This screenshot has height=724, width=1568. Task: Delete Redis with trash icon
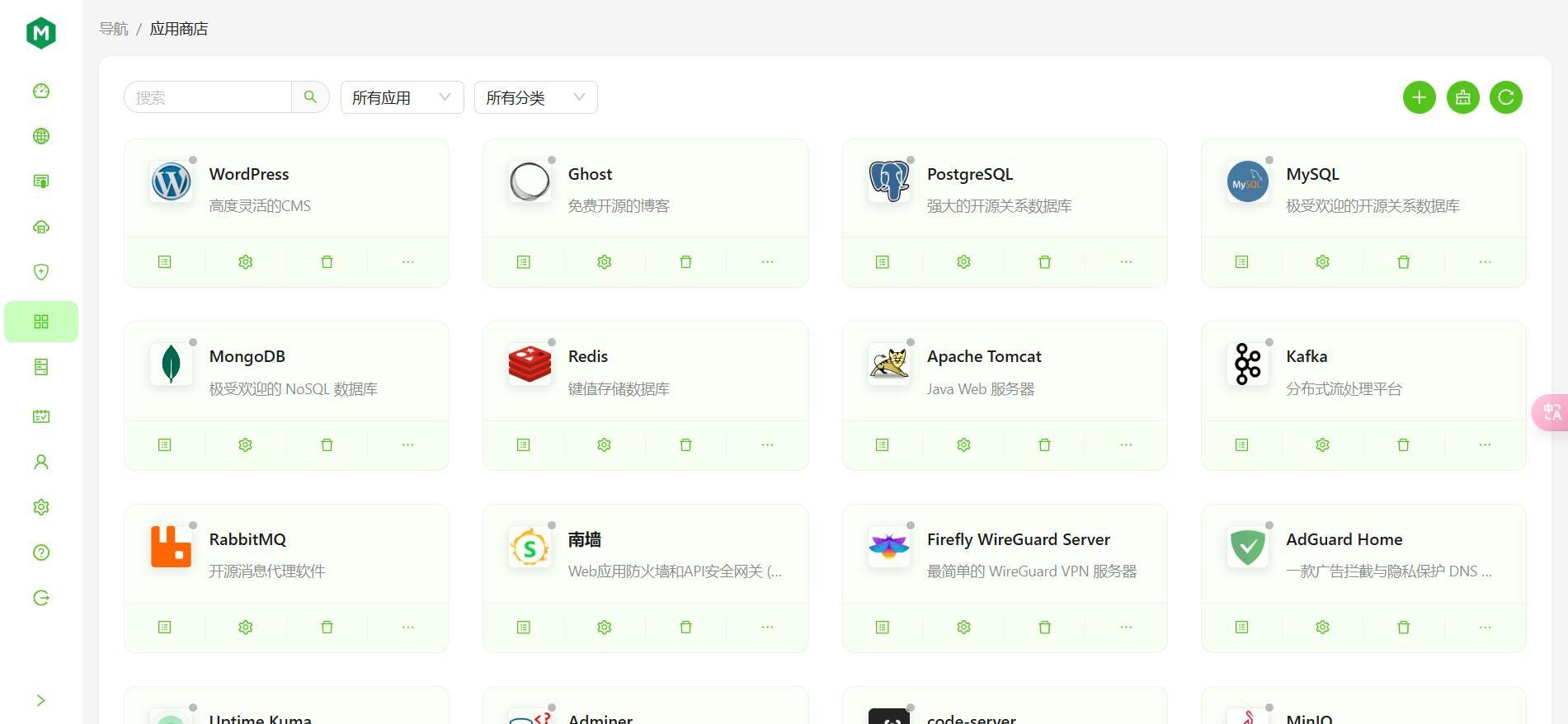685,445
